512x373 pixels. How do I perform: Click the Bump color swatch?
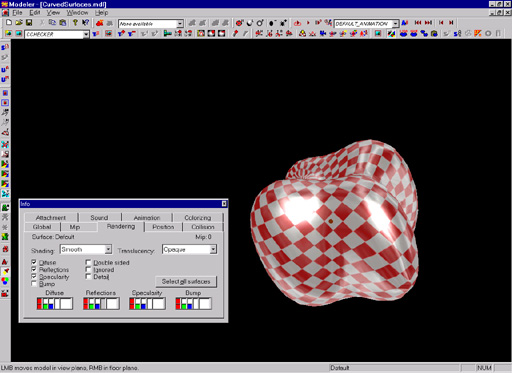(x=193, y=304)
